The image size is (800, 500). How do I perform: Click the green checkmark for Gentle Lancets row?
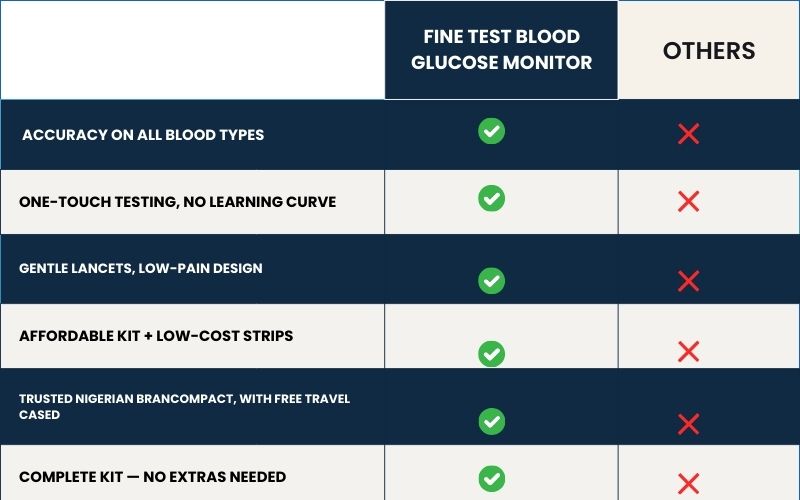point(491,281)
